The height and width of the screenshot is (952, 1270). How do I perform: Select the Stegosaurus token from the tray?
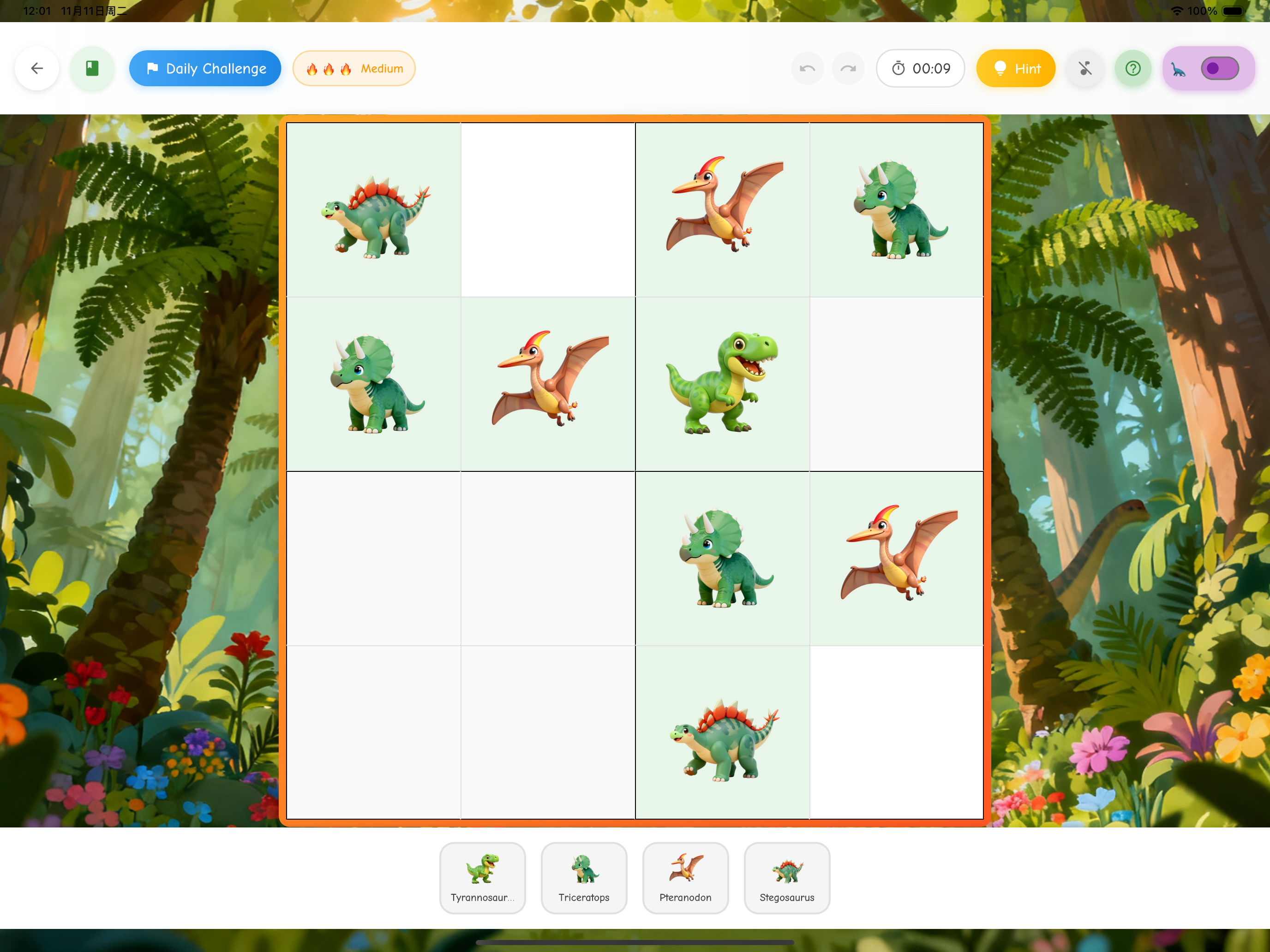pyautogui.click(x=786, y=877)
